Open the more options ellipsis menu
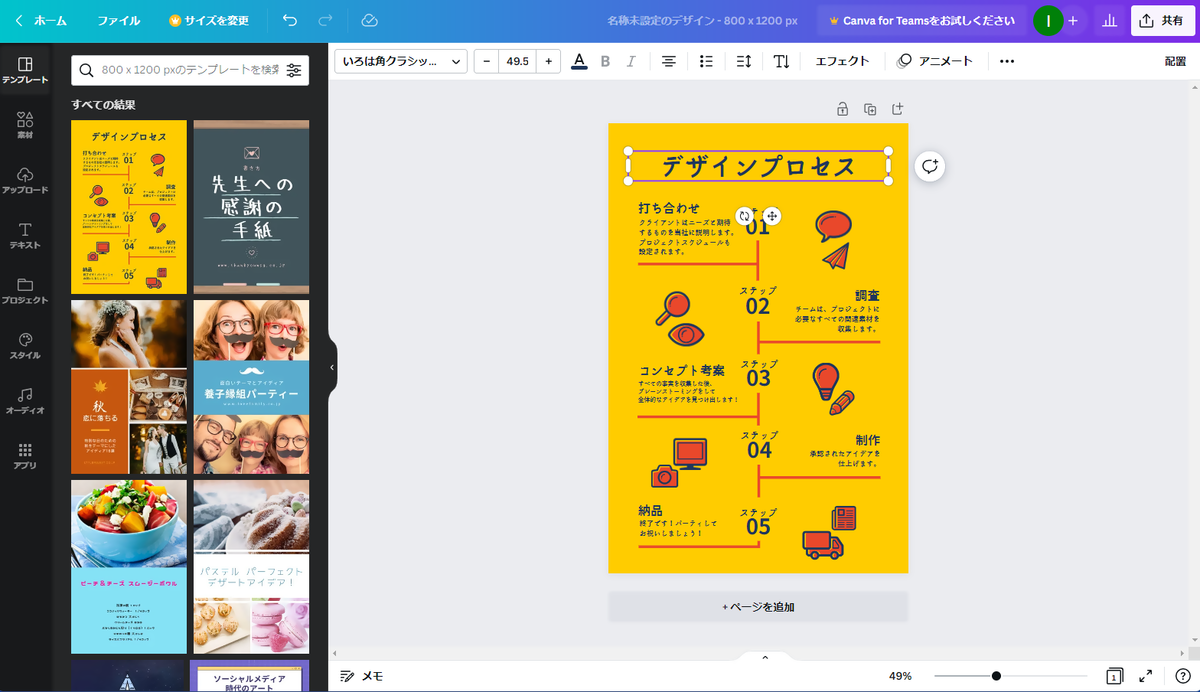The height and width of the screenshot is (692, 1200). (1007, 61)
